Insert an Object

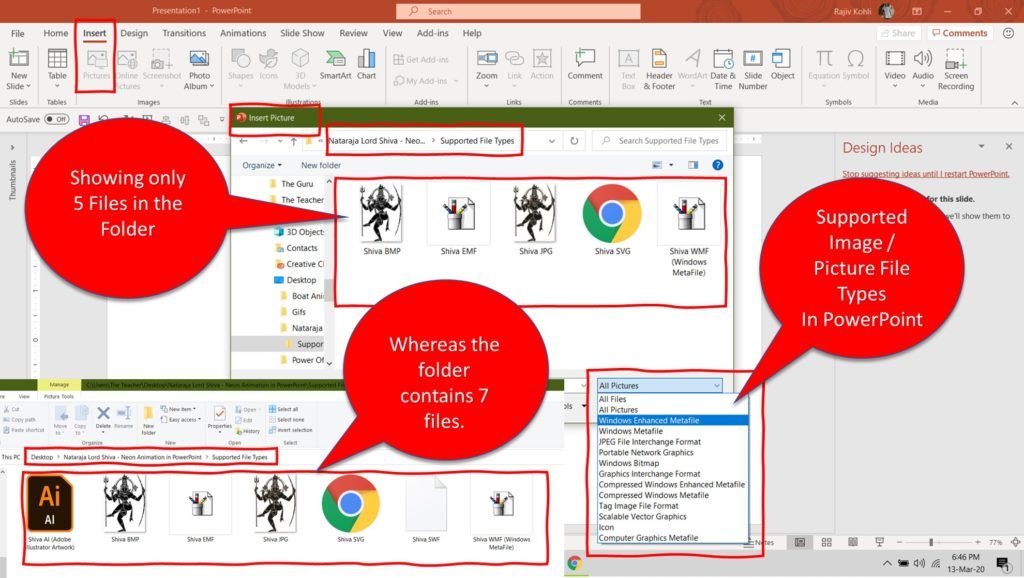tap(782, 64)
